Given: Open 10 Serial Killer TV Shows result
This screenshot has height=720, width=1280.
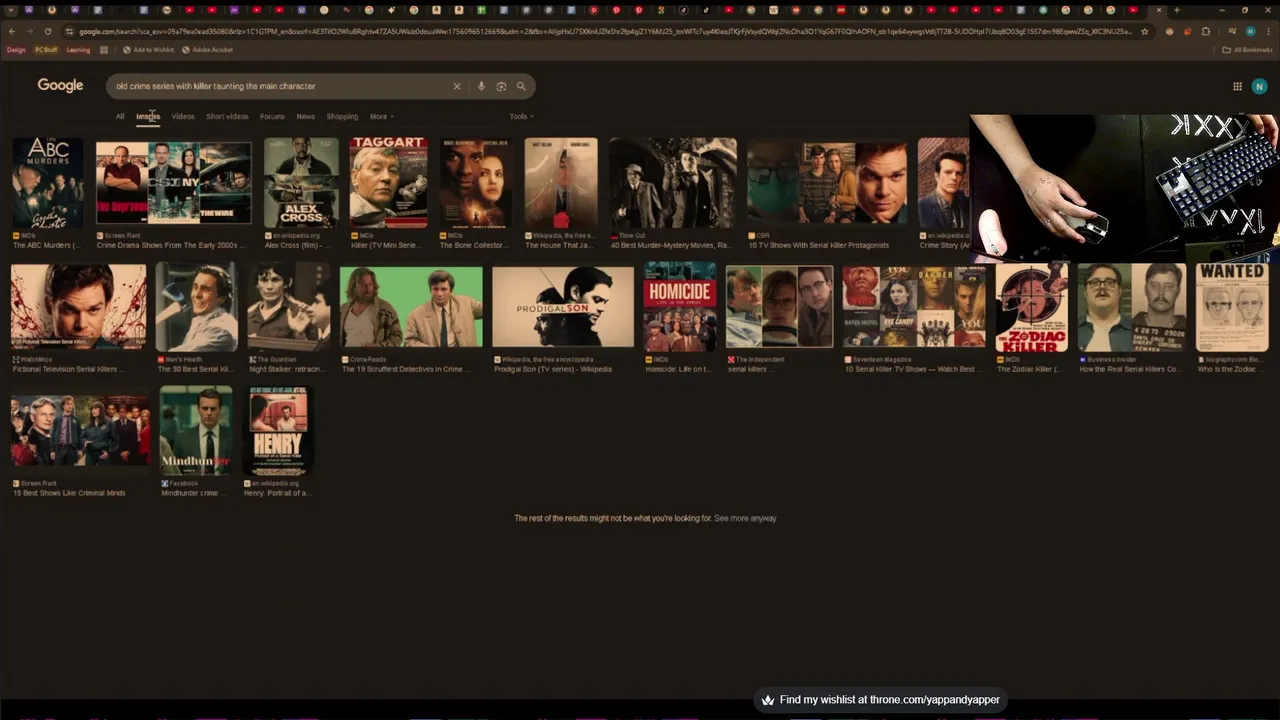Looking at the screenshot, I should [914, 306].
